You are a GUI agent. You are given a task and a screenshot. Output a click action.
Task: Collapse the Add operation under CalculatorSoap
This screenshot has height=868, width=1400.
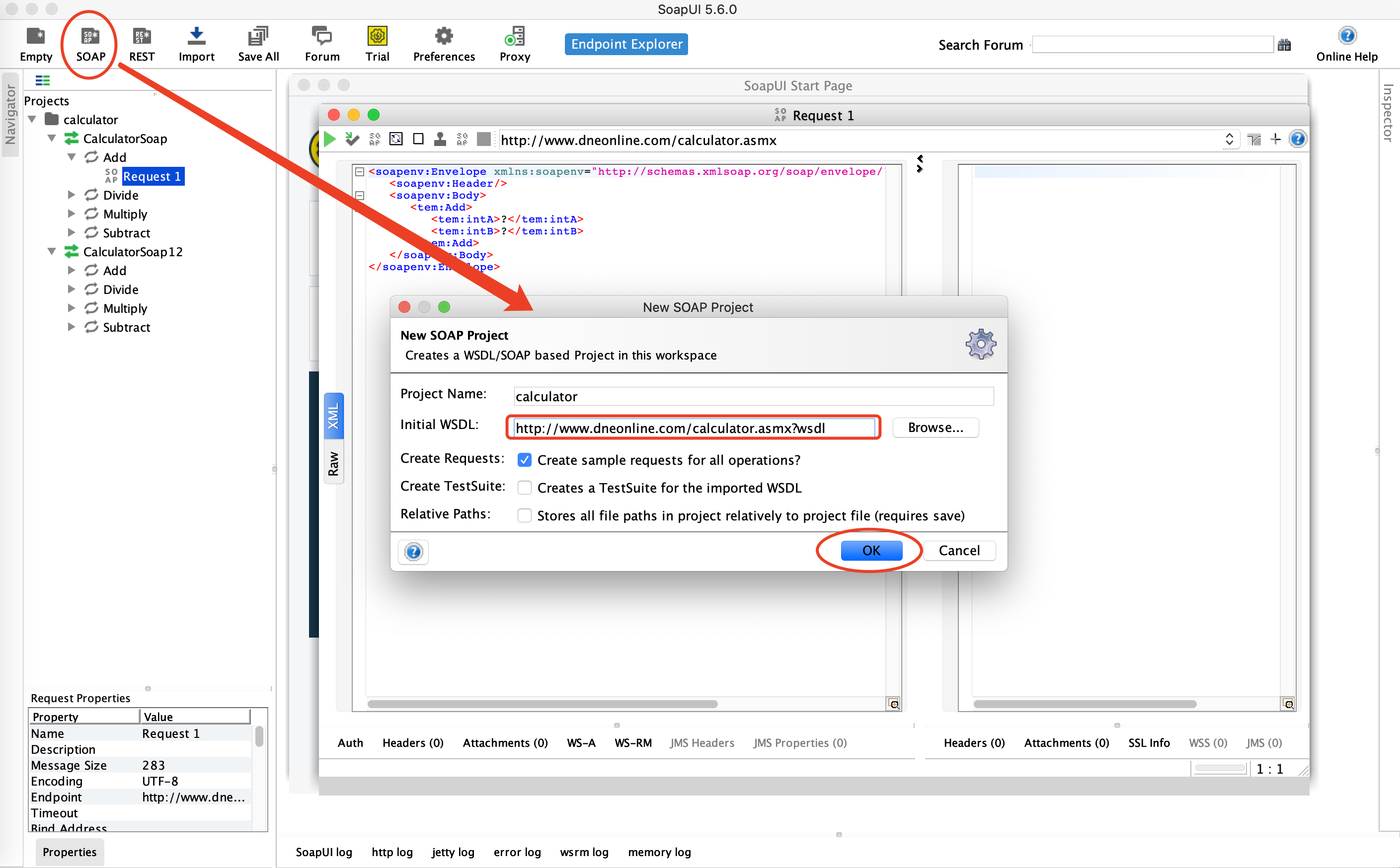click(72, 157)
